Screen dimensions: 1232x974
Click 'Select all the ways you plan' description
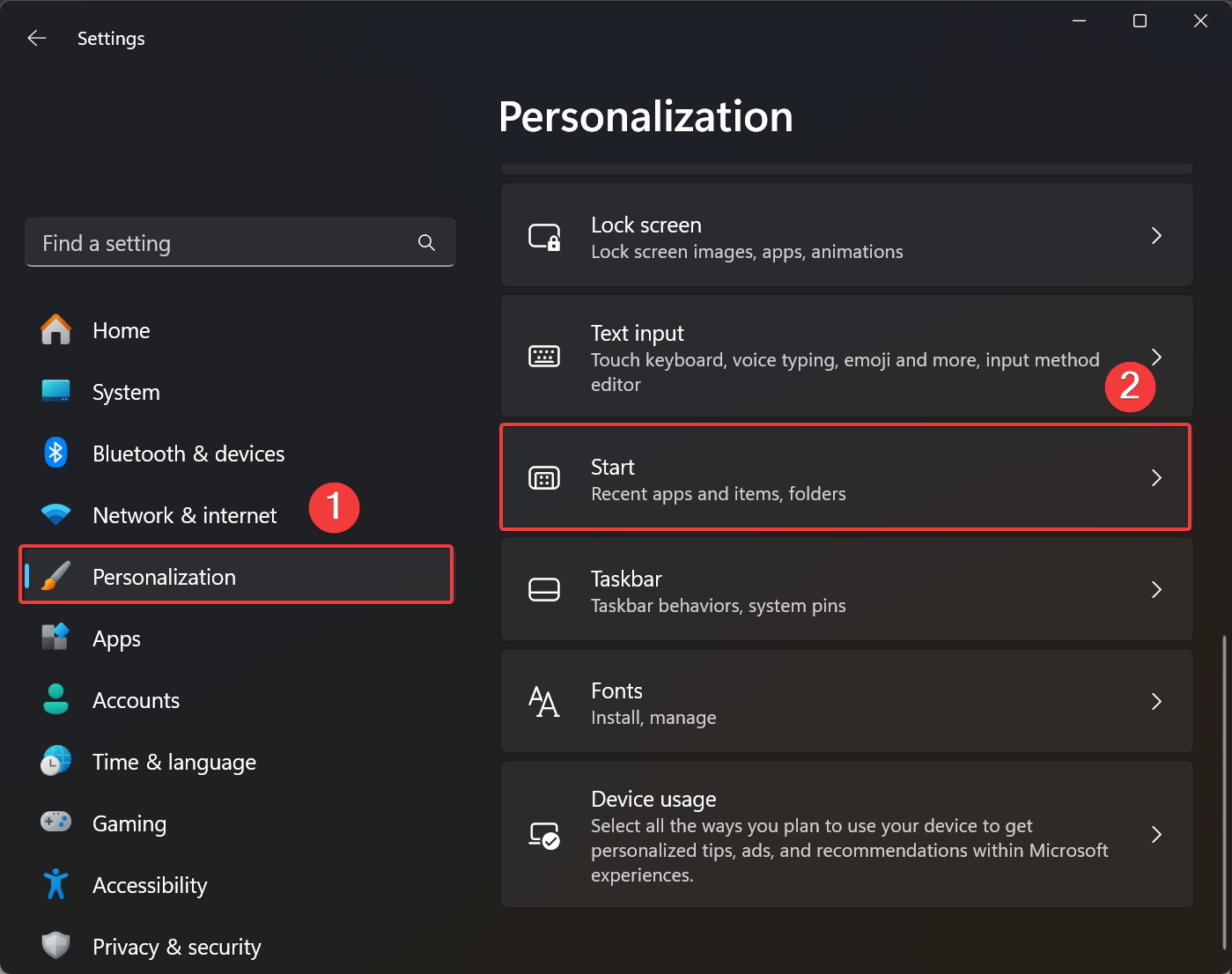(x=850, y=850)
